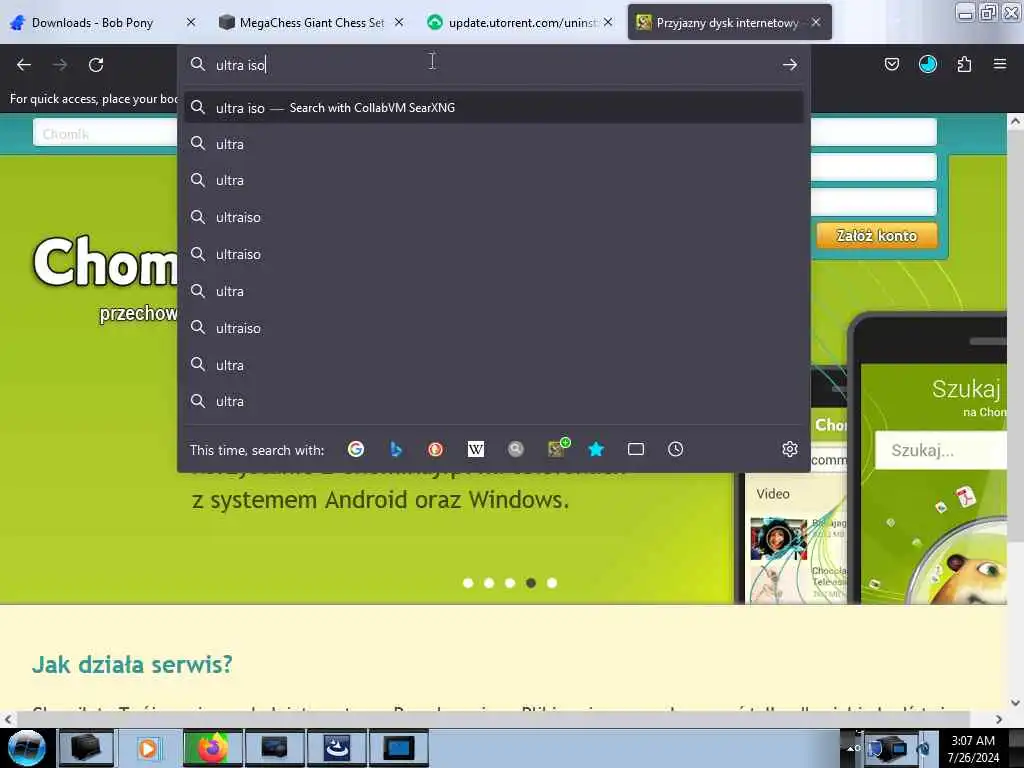The height and width of the screenshot is (768, 1024).
Task: Click the Załóż konto button
Action: click(876, 236)
